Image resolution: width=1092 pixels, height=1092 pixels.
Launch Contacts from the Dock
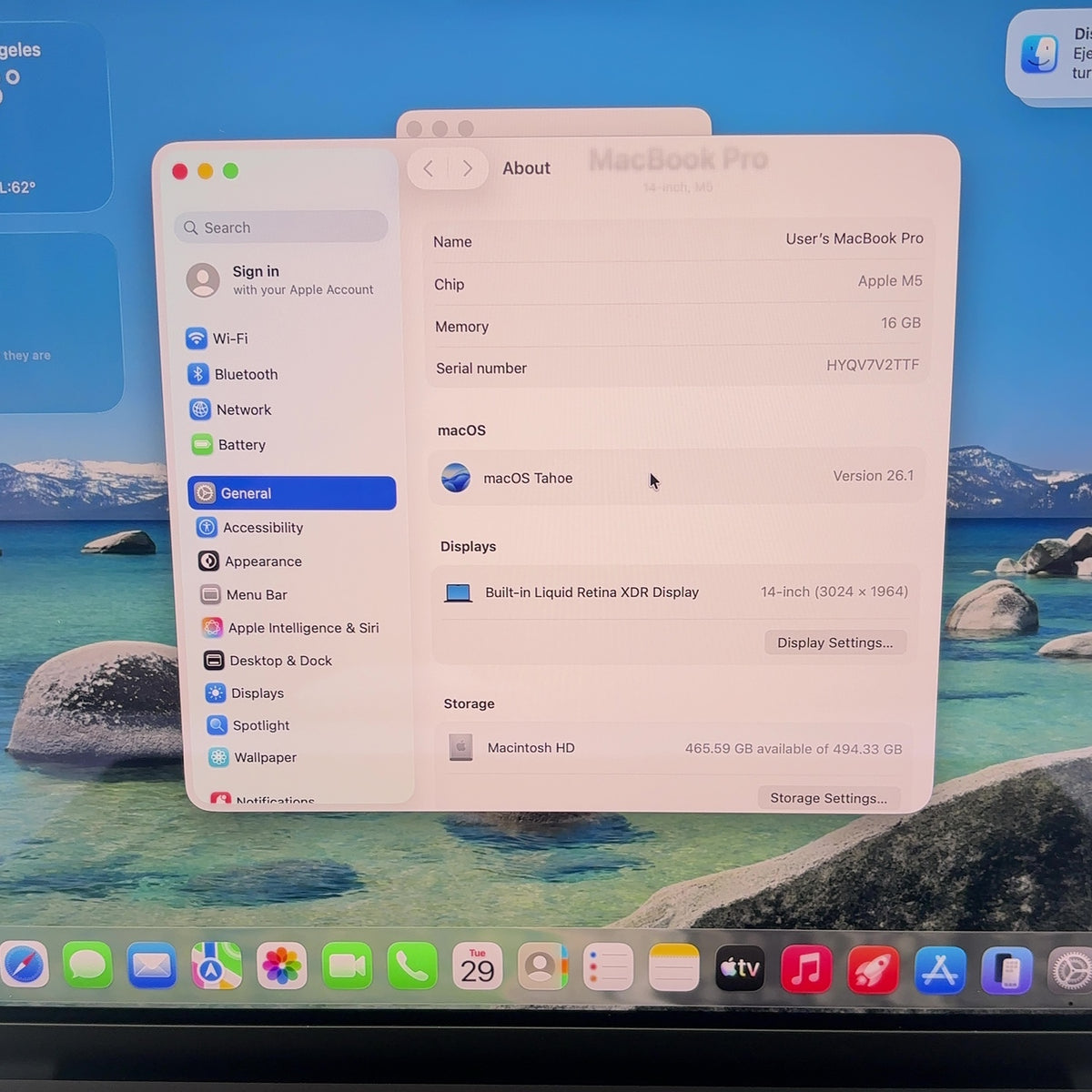tap(542, 966)
